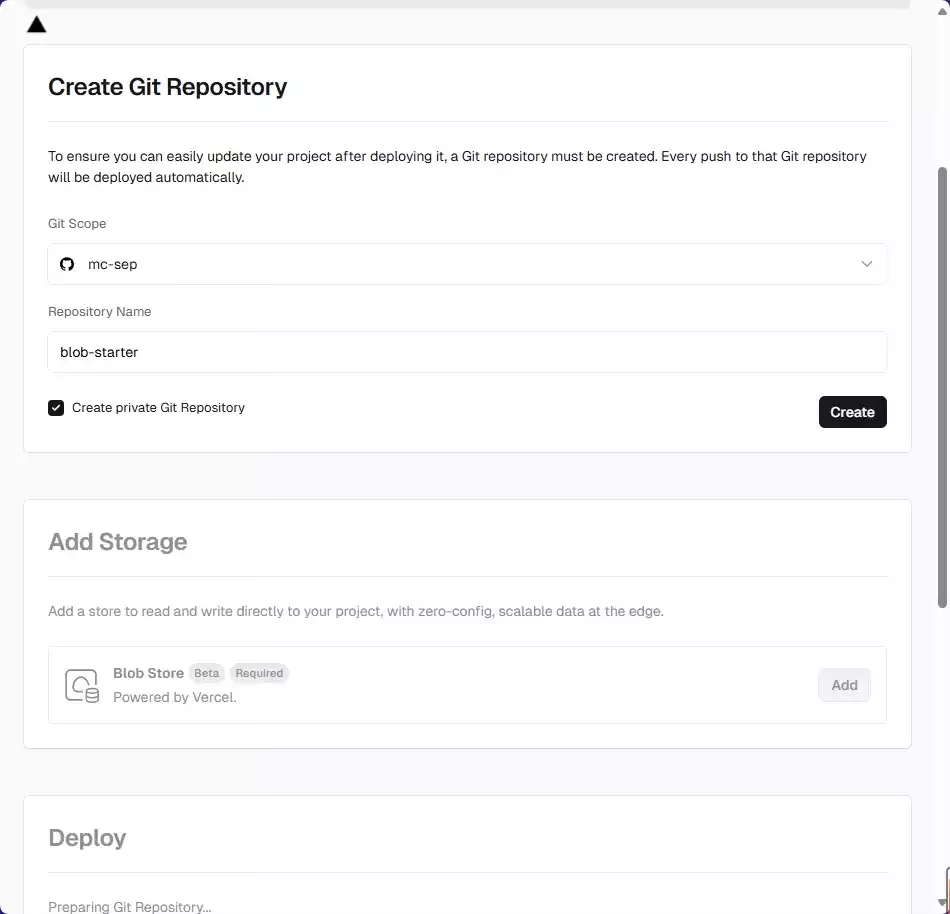Click the "Powered by Vercel." text
The width and height of the screenshot is (950, 914).
coord(175,697)
